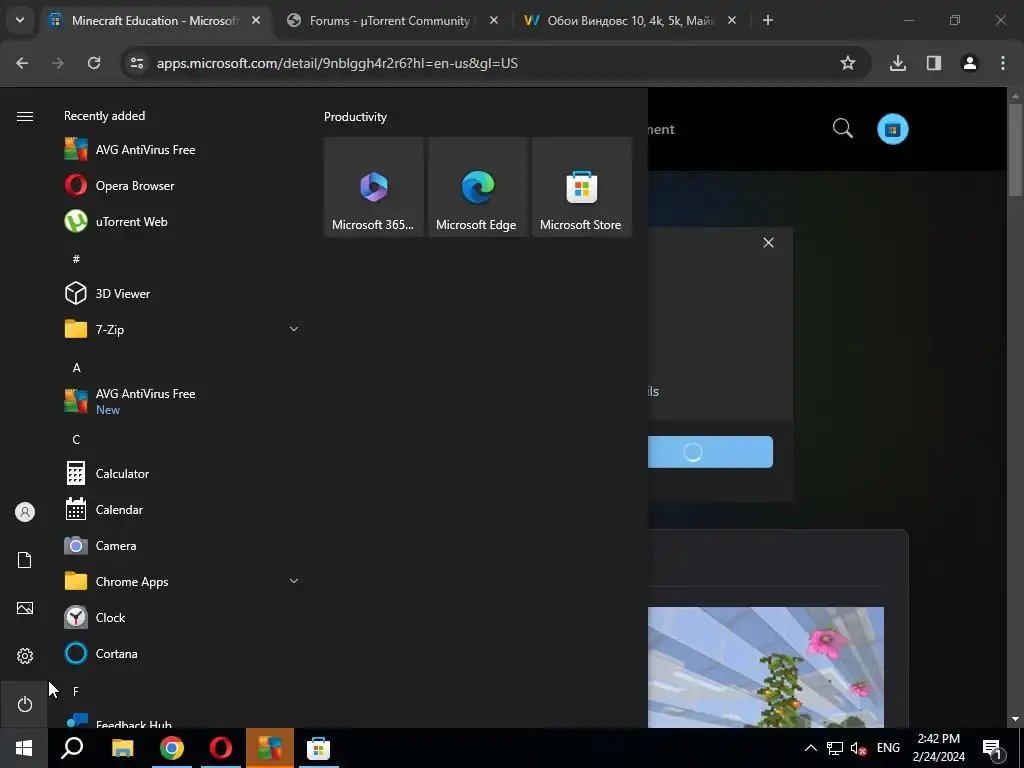This screenshot has height=768, width=1024.
Task: Open the clock showing 2:42 PM
Action: coord(938,748)
